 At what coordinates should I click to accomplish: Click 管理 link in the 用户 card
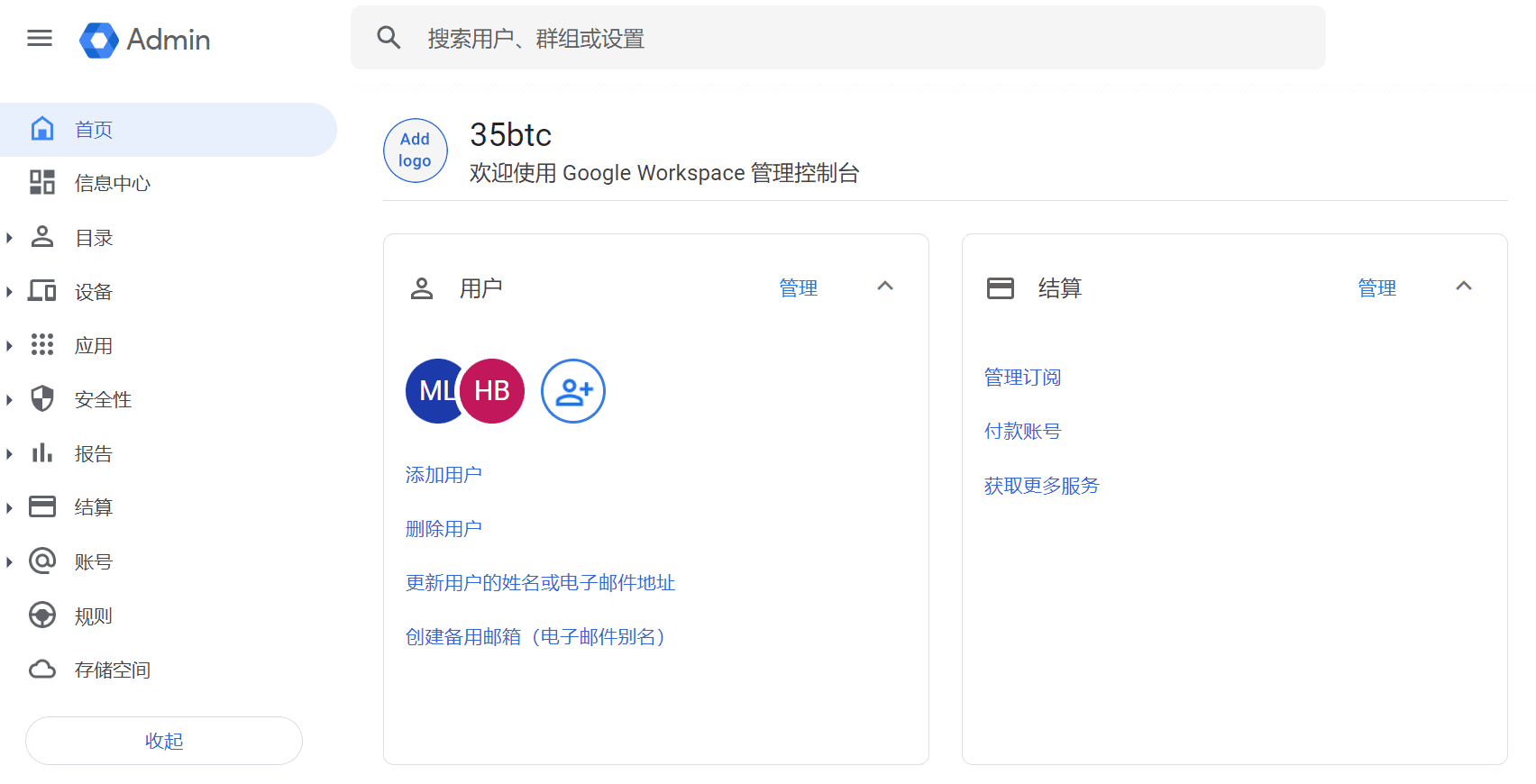click(799, 288)
